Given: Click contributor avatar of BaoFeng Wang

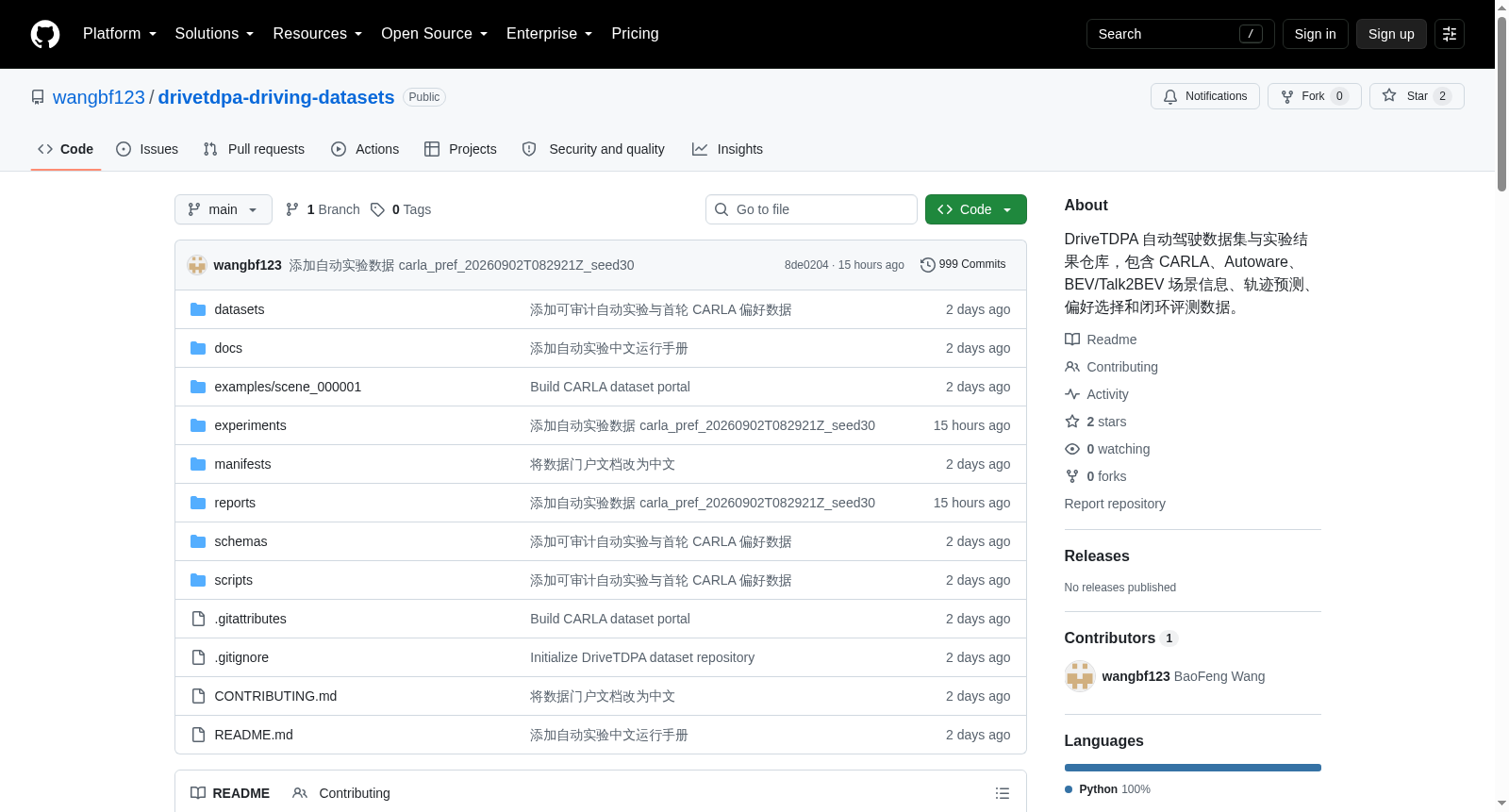Looking at the screenshot, I should [1080, 676].
